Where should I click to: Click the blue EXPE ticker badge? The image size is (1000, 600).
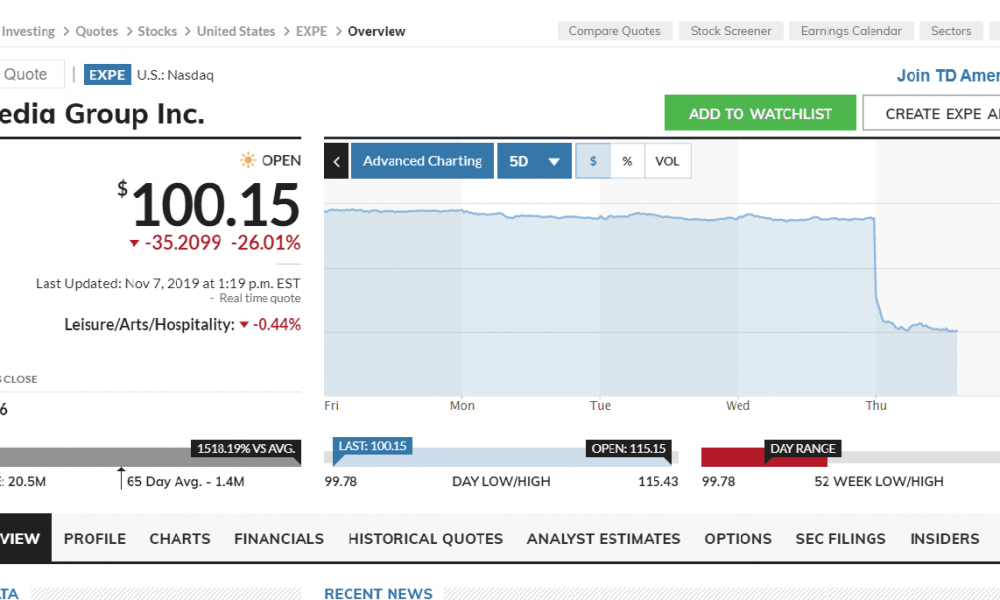coord(107,75)
